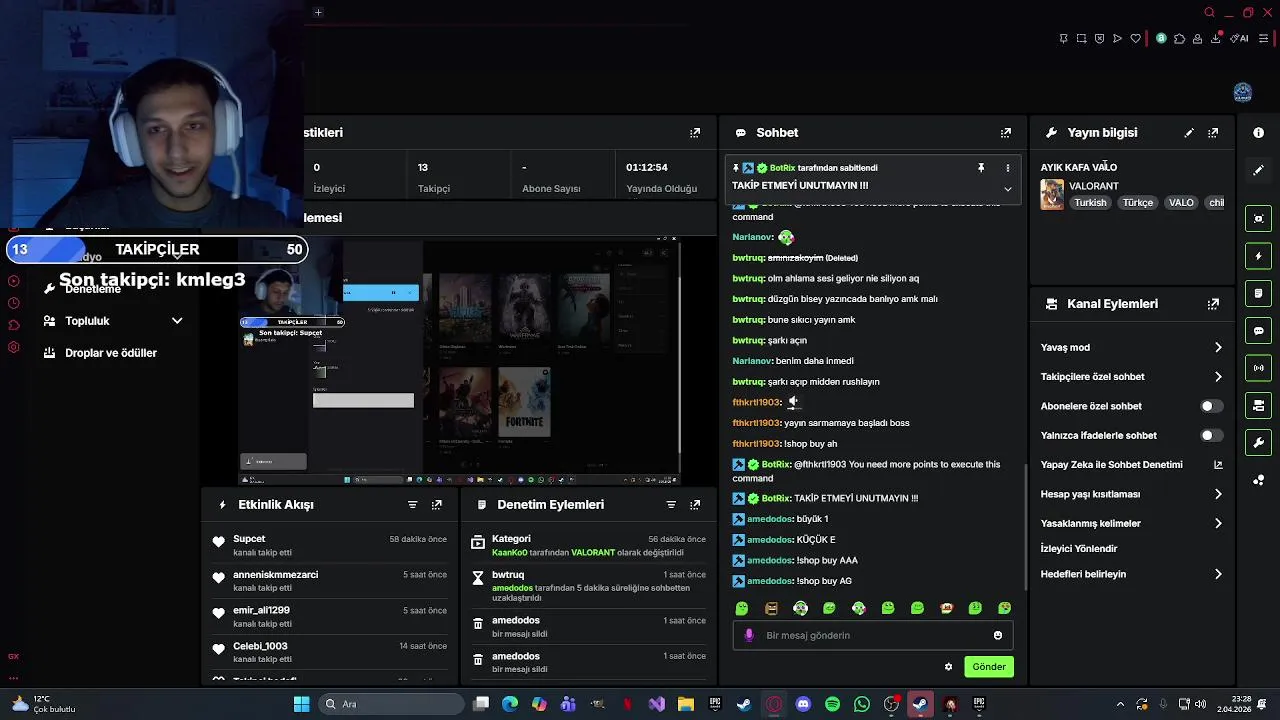Pop out the Sohbet chat panel
This screenshot has width=1280, height=720.
(1006, 132)
